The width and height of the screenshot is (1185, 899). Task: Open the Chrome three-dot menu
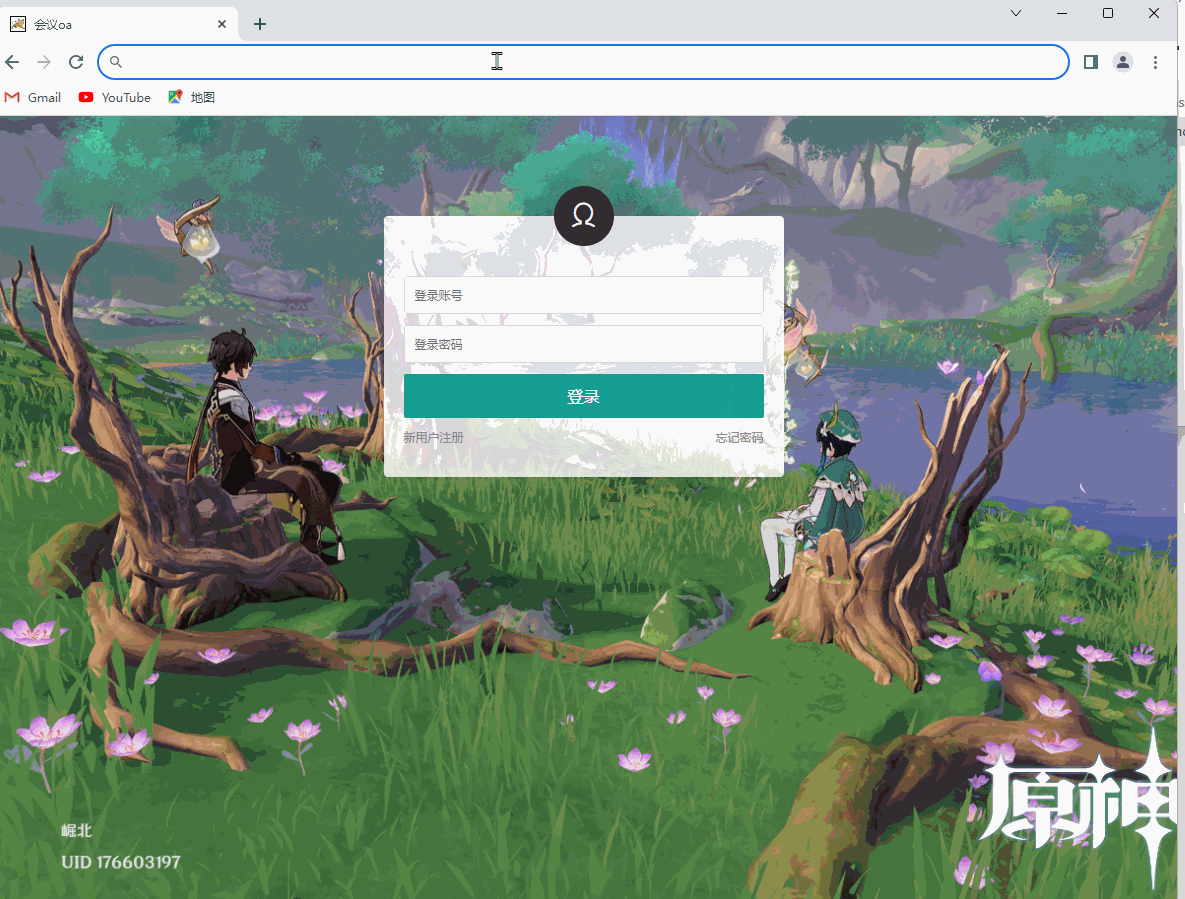click(1155, 62)
